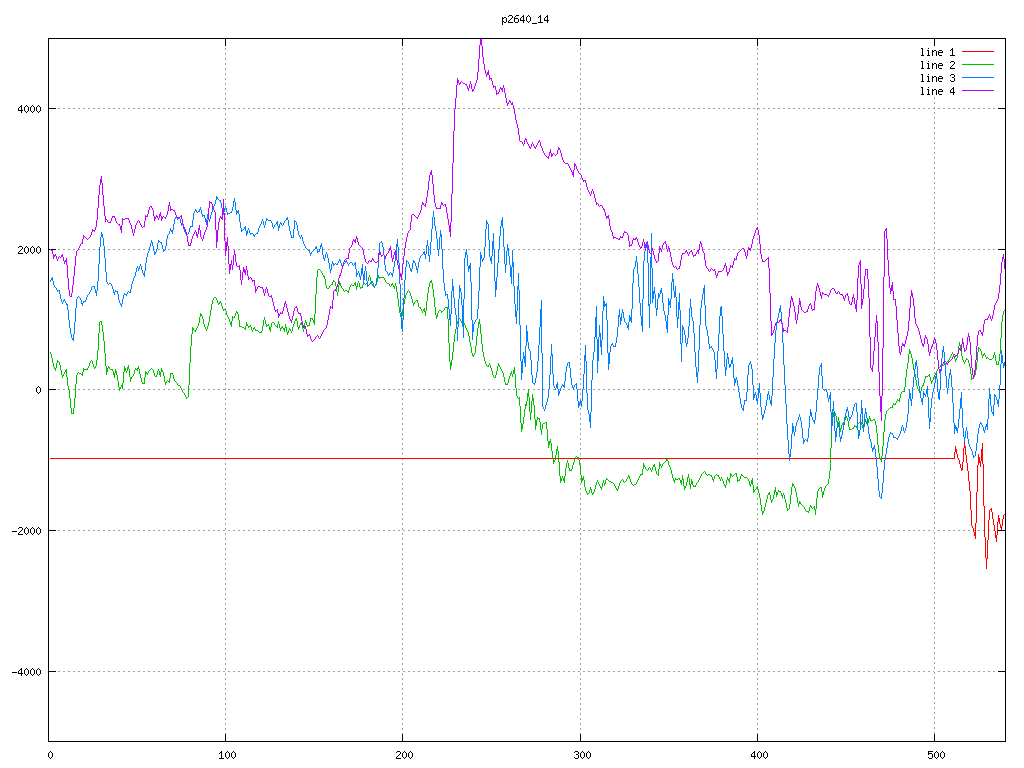Viewport: 1024px width, 768px height.
Task: Select the "line 1" legend label
Action: tap(937, 52)
